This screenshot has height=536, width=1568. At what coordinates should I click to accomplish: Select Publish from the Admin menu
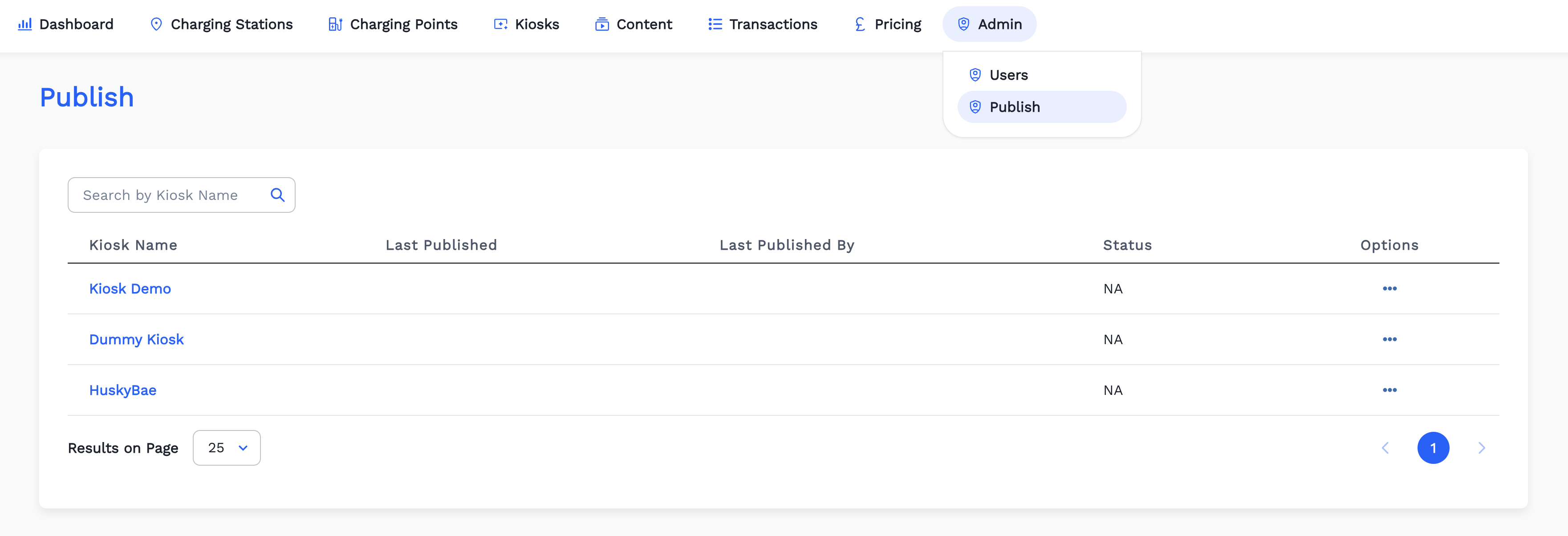(x=1015, y=106)
